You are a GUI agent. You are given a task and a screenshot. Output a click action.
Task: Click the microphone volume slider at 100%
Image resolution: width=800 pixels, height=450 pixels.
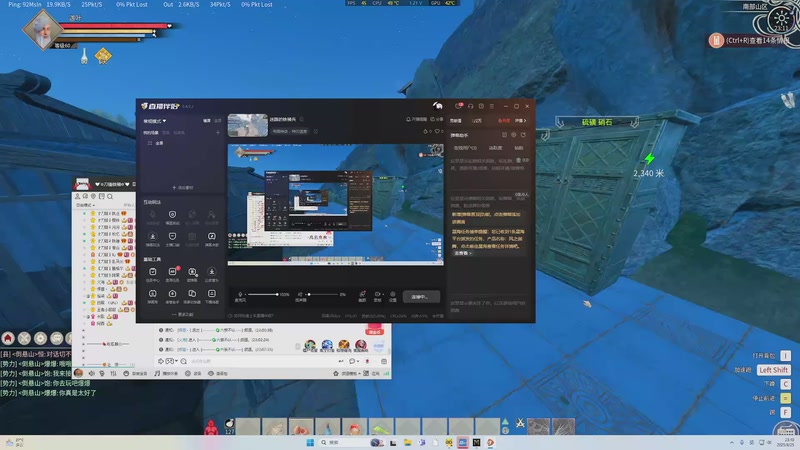click(263, 294)
